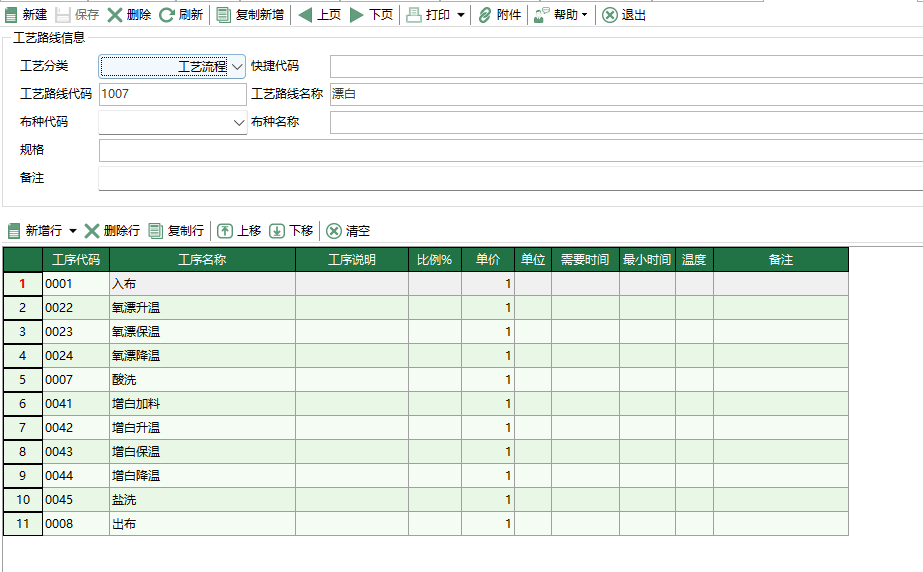Click the 工序说明 column header
Screen dimensions: 923x572
click(x=352, y=260)
